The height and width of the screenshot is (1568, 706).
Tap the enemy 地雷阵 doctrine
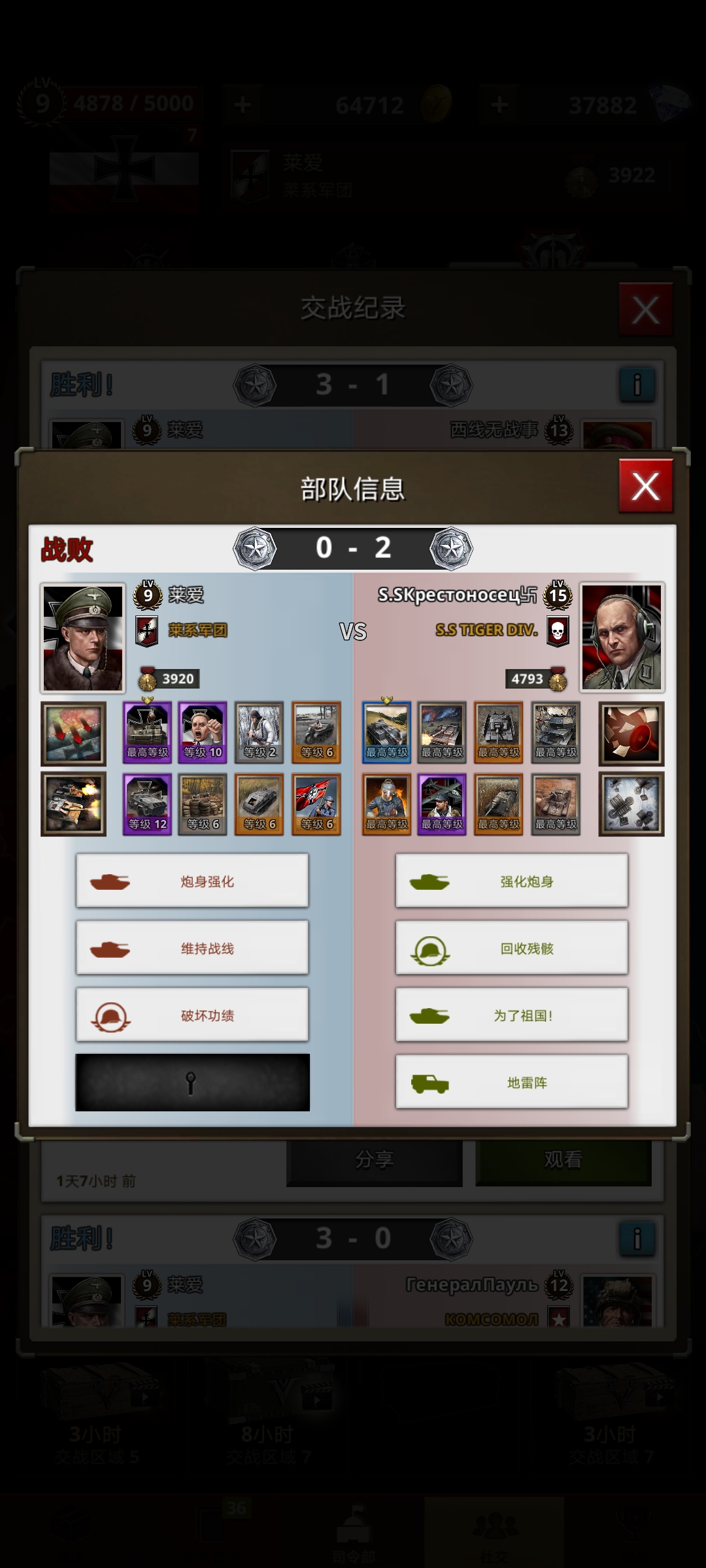click(512, 1082)
